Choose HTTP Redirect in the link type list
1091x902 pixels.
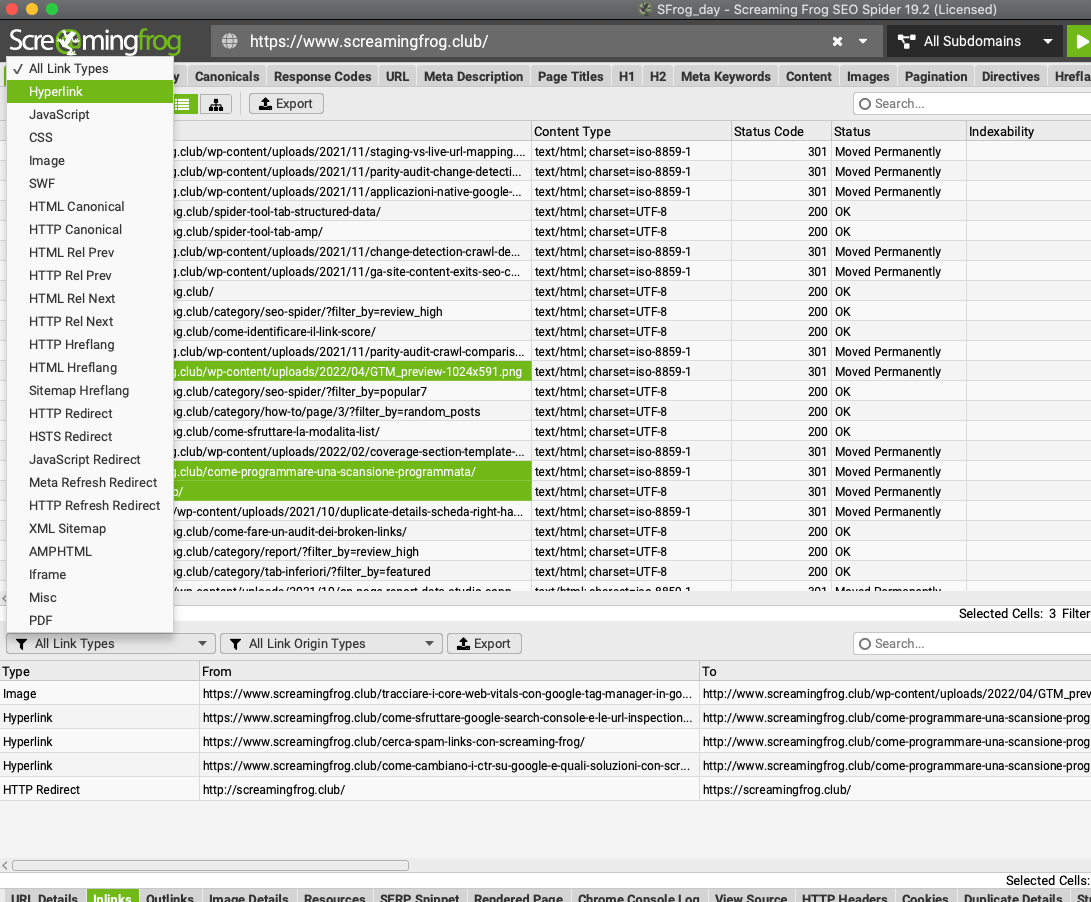pos(70,414)
